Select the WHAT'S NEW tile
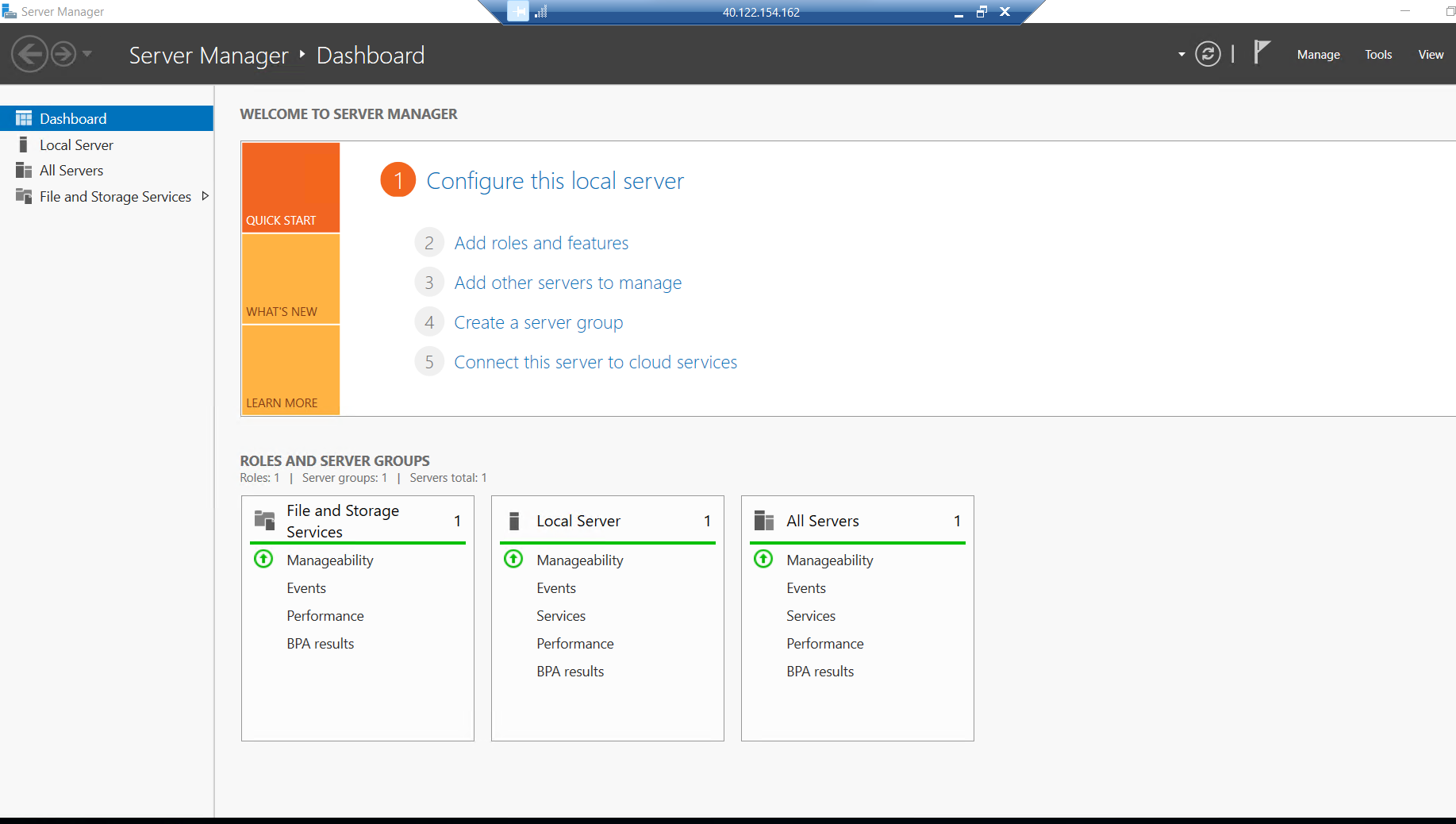 click(290, 279)
